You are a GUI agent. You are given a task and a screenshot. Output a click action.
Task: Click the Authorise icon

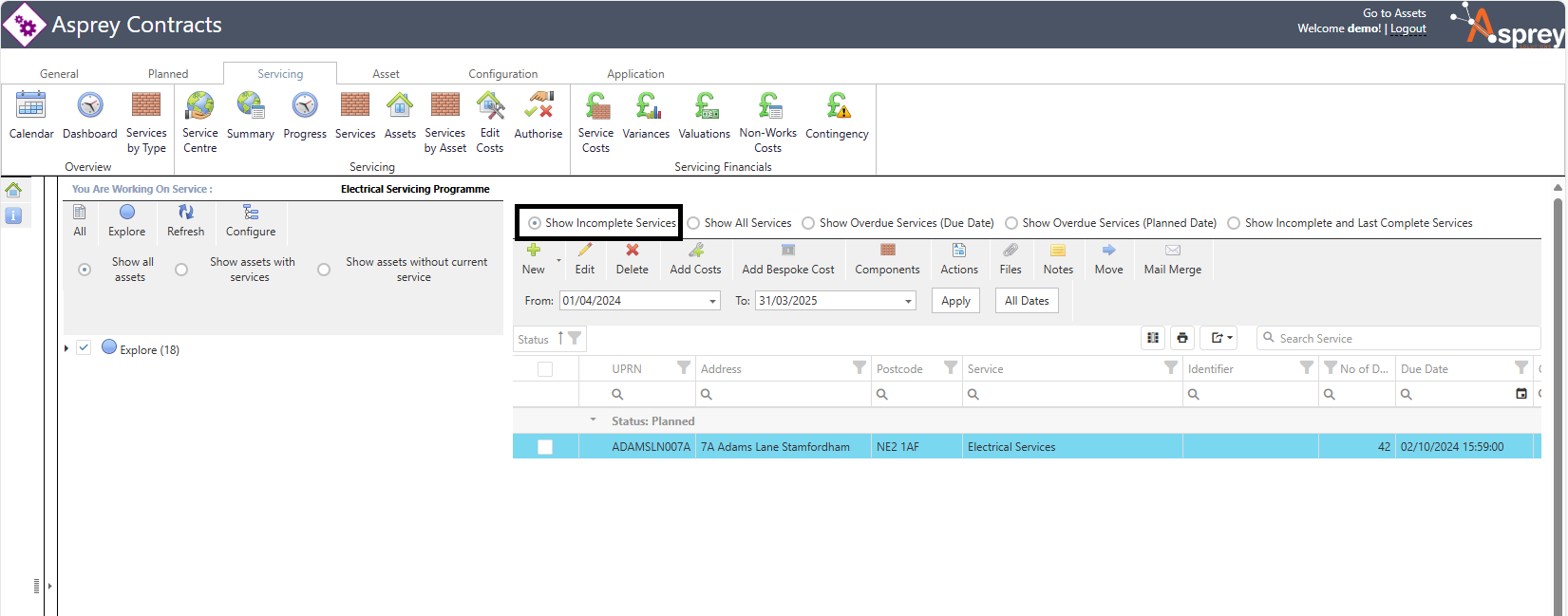(x=538, y=116)
